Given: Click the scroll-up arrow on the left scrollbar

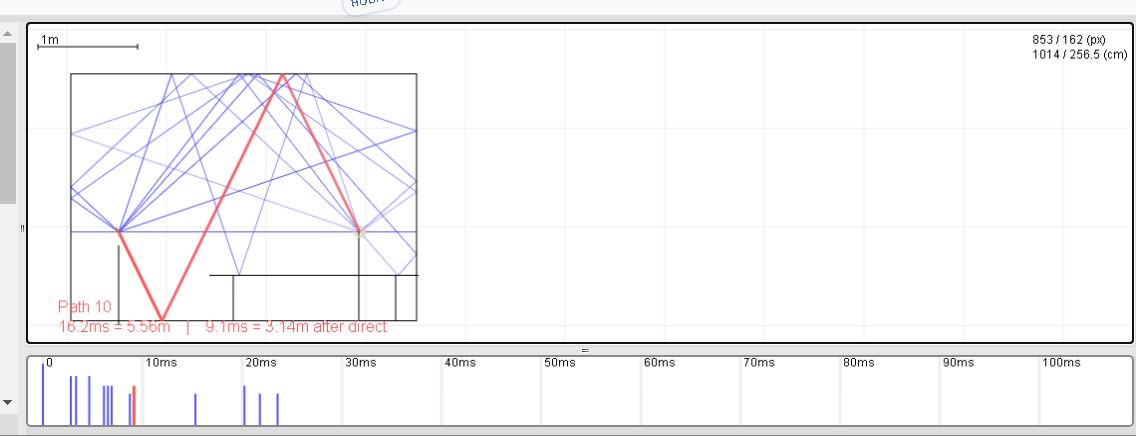Looking at the screenshot, I should point(8,33).
